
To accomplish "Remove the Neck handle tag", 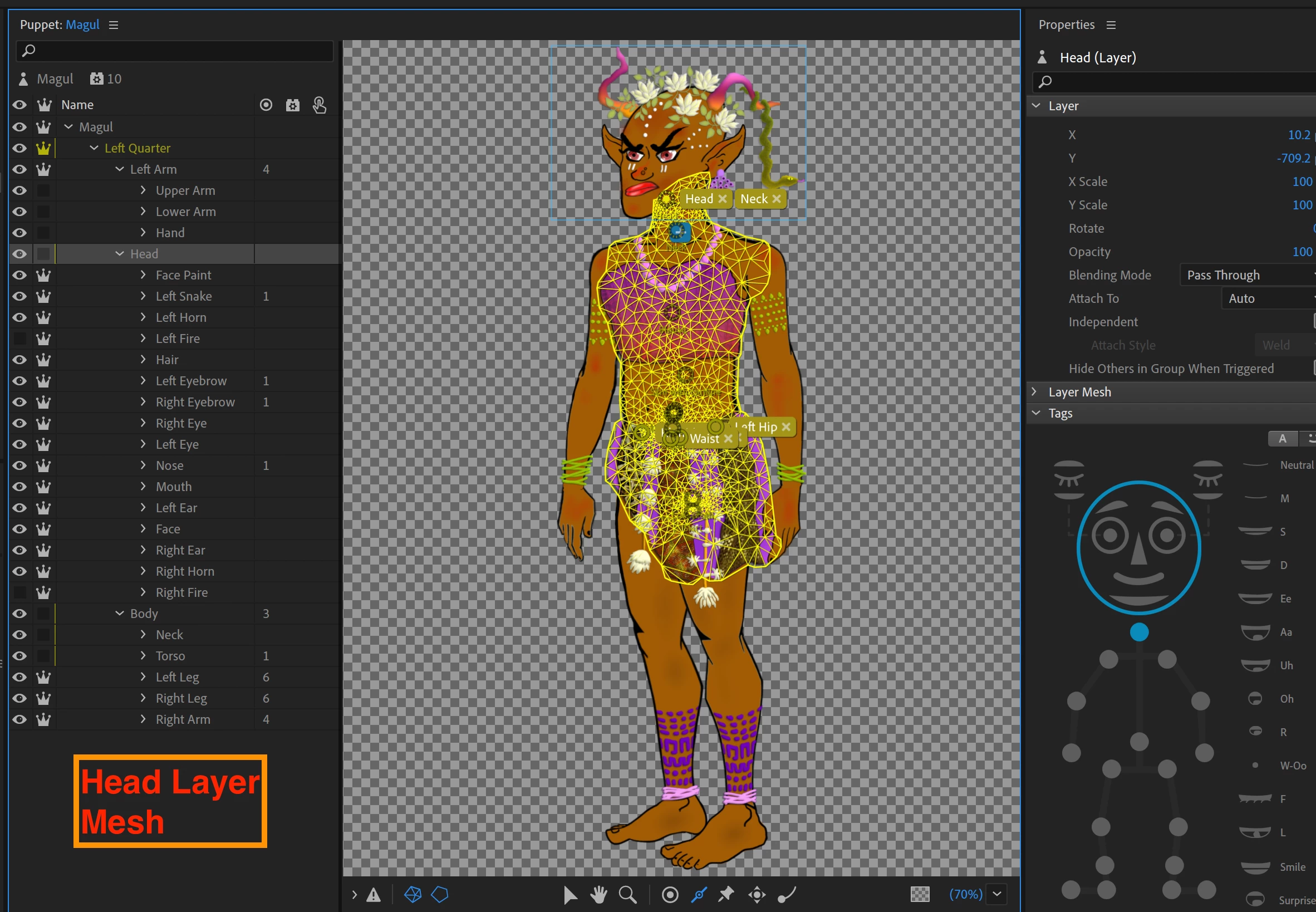I will (775, 199).
